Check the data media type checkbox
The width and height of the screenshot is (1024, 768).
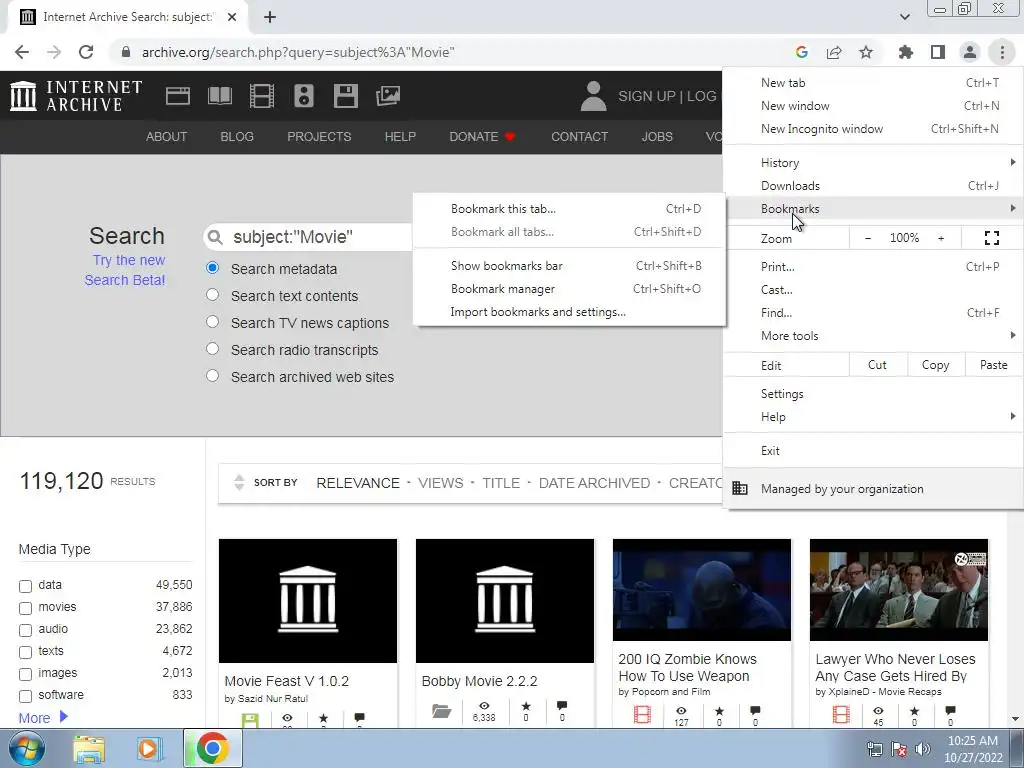tap(25, 586)
